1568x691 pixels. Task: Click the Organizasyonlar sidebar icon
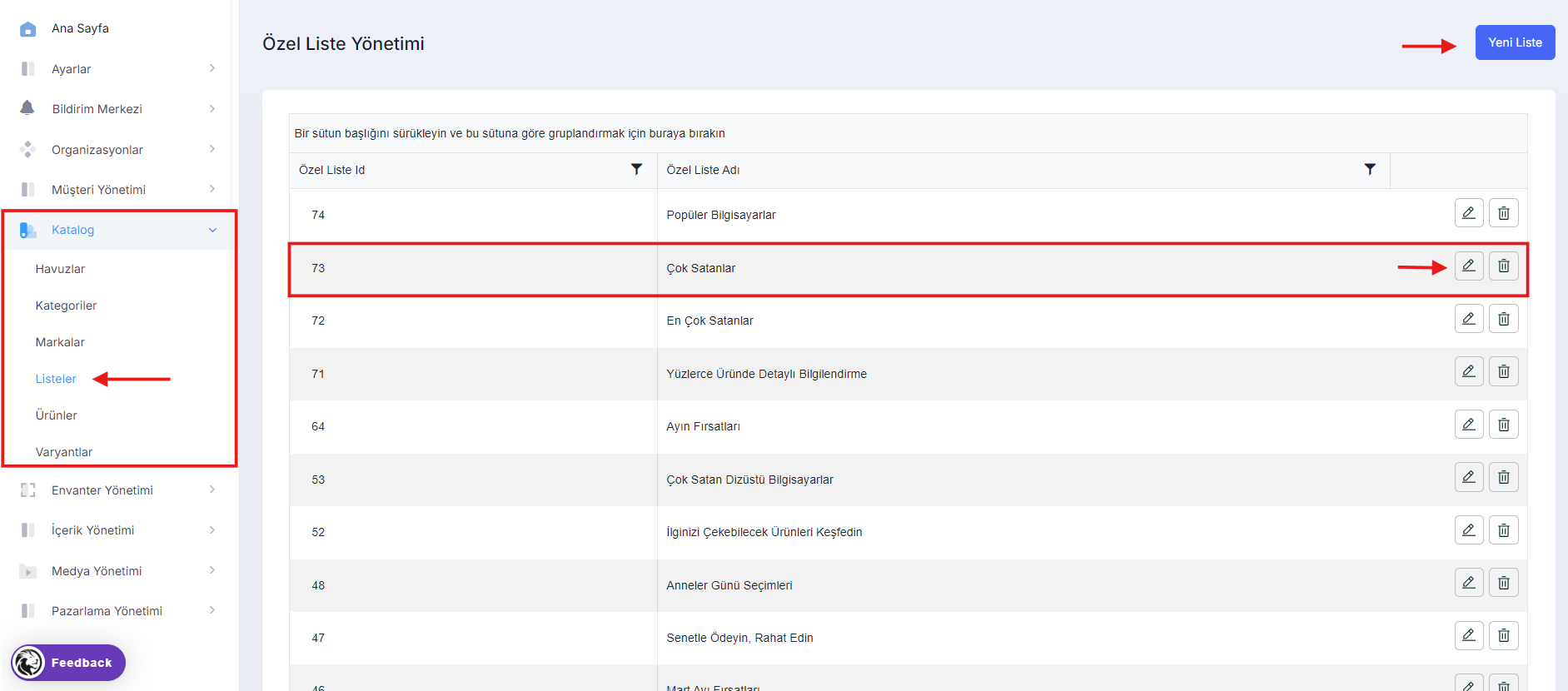[27, 149]
